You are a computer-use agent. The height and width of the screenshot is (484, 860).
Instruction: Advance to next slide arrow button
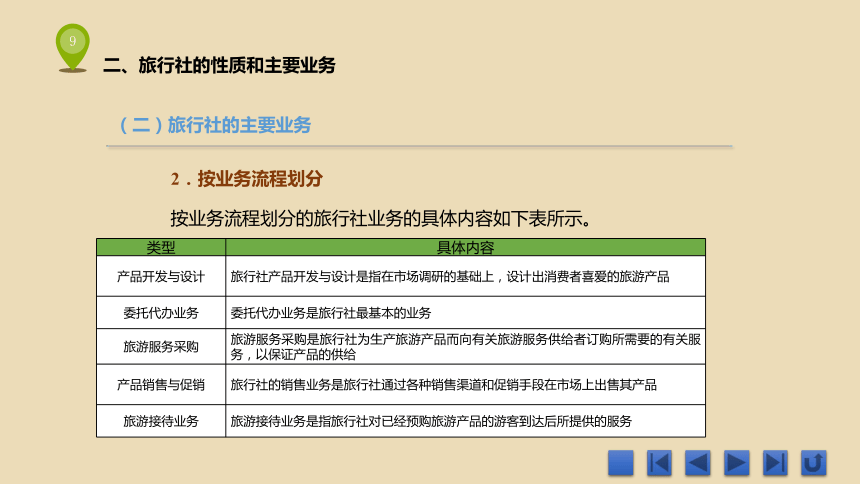tap(736, 463)
